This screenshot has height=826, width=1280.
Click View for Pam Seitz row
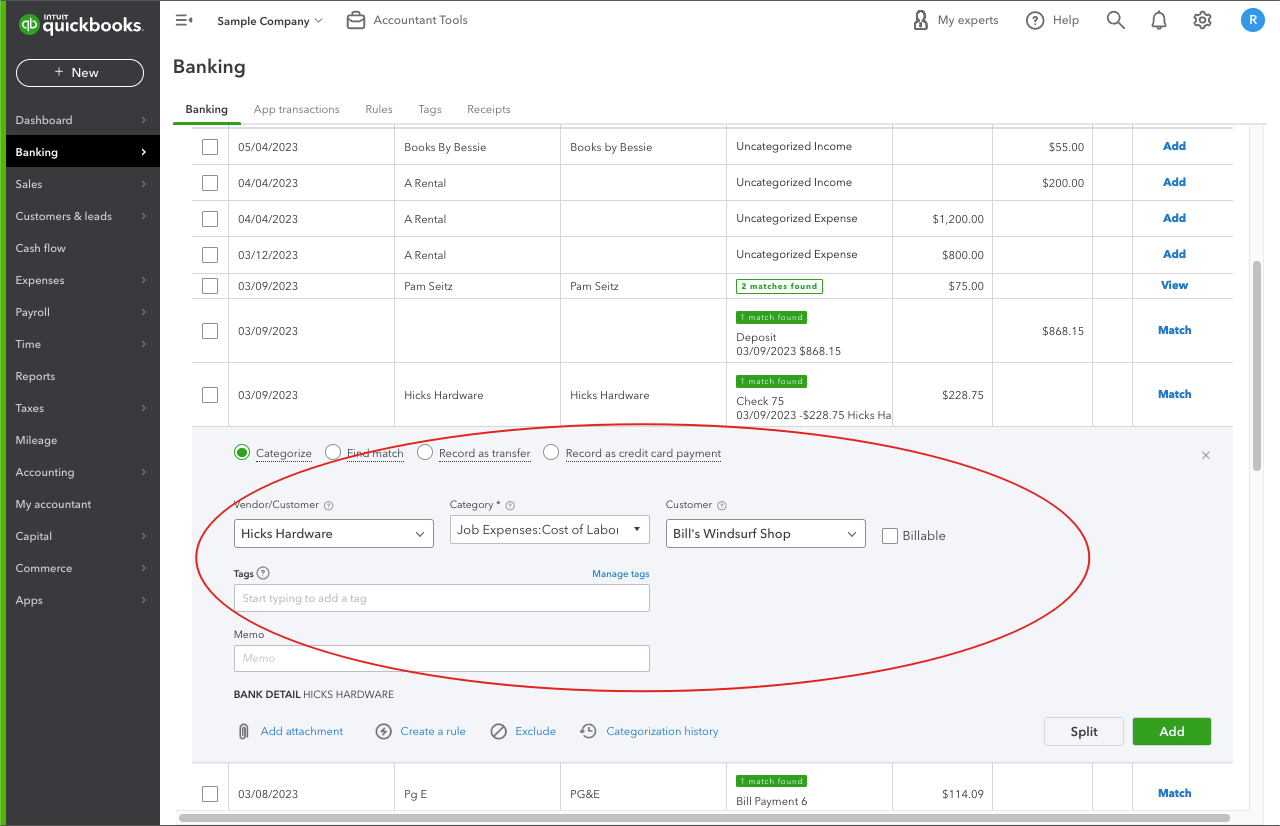click(1174, 285)
